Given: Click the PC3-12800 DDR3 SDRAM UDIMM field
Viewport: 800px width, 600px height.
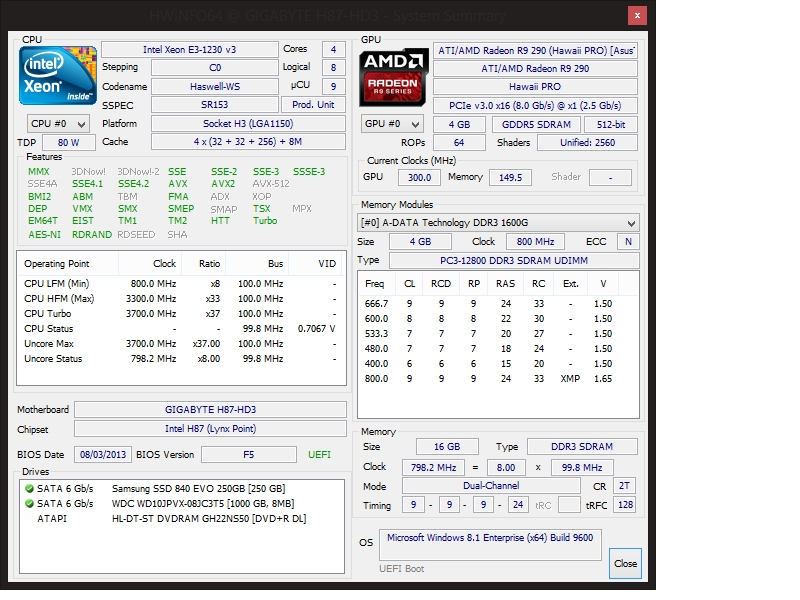Looking at the screenshot, I should point(514,261).
